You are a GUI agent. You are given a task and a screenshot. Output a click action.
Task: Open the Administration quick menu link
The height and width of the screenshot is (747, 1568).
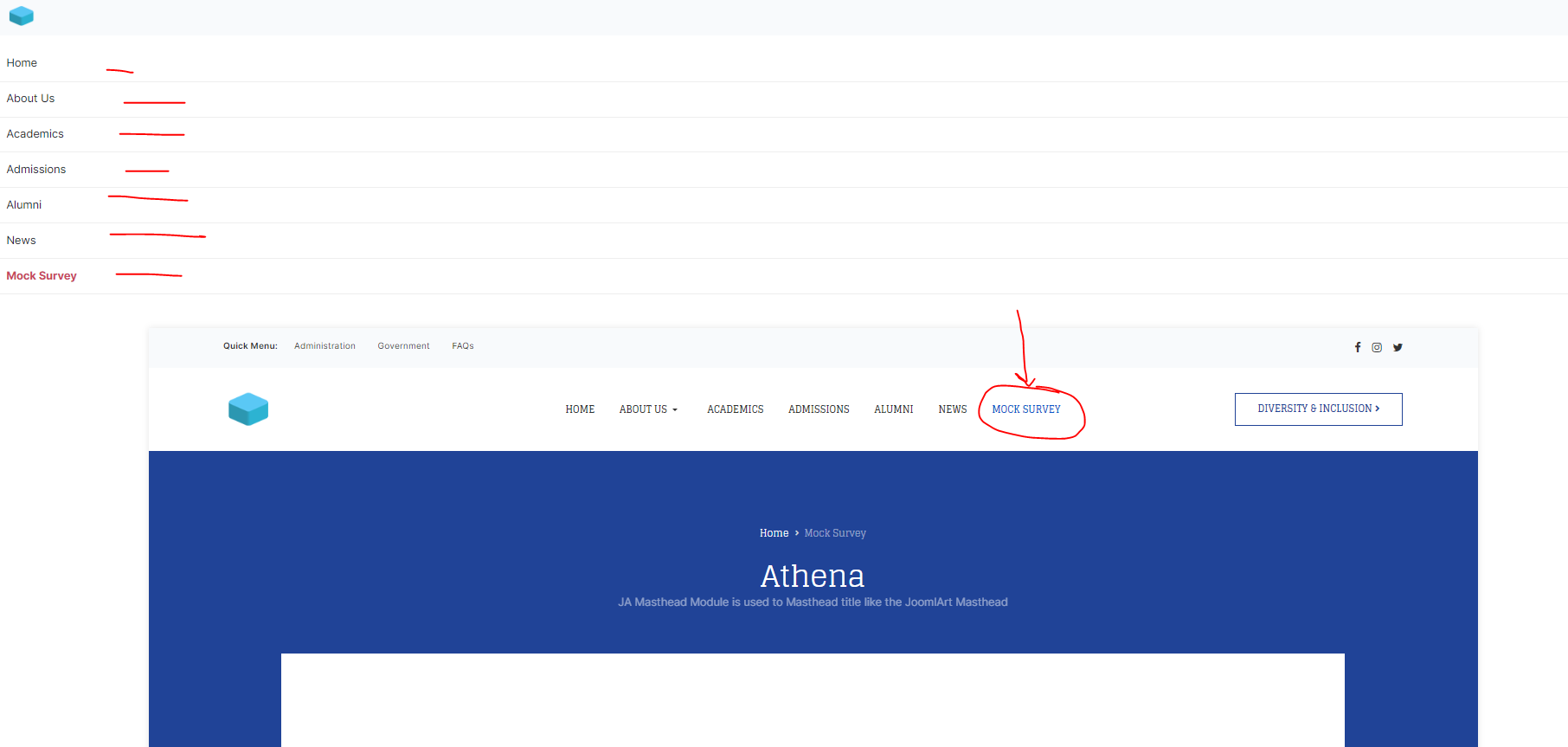325,346
